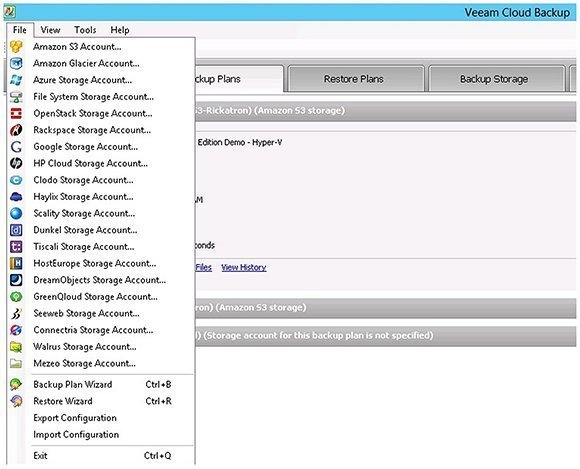Open the Tools menu

[85, 30]
